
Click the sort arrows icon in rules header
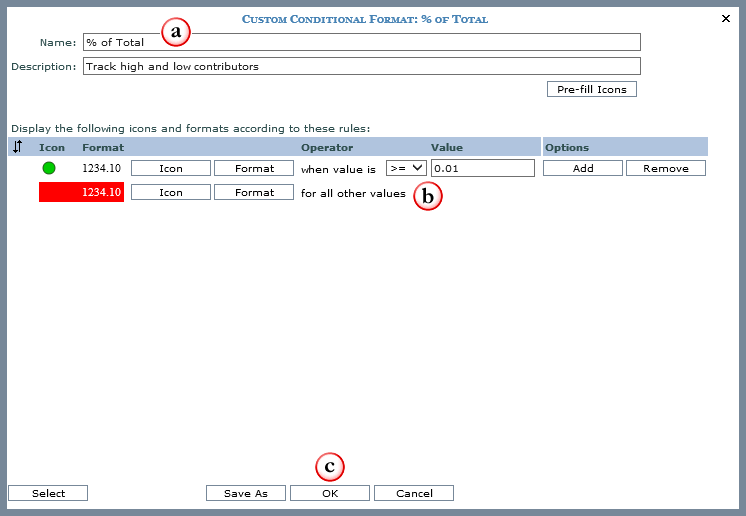(17, 147)
